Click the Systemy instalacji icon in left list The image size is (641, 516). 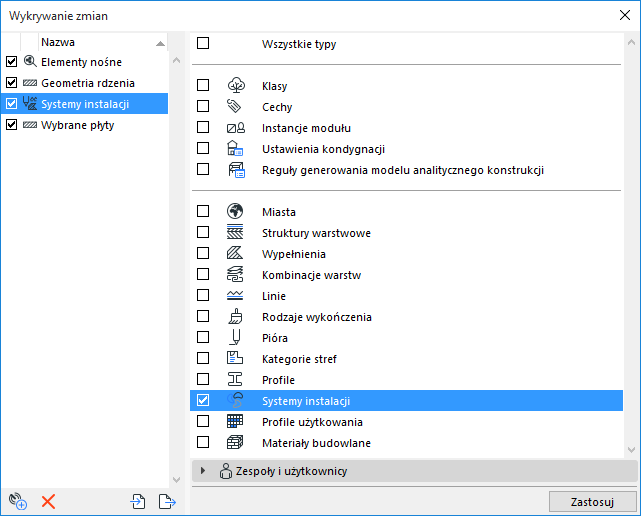pos(30,103)
